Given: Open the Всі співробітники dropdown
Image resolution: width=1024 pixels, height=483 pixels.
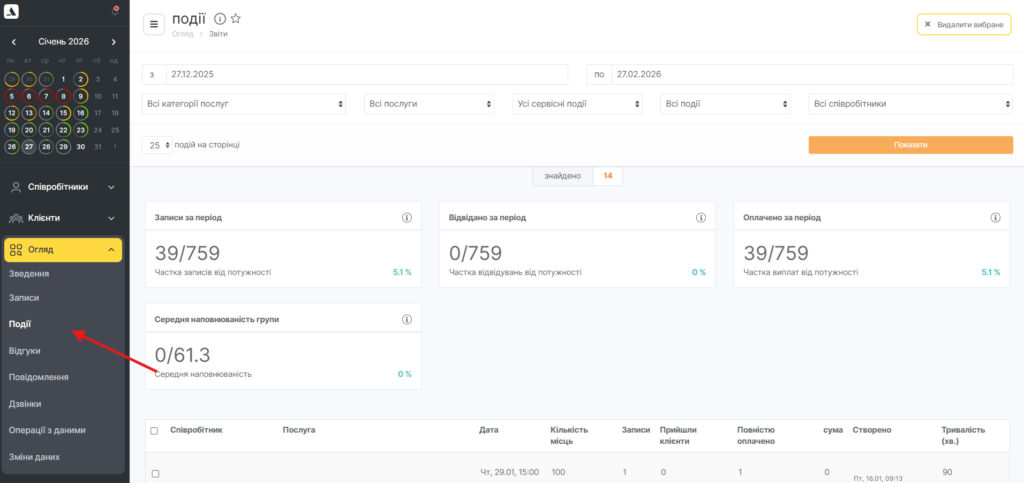Looking at the screenshot, I should coord(911,103).
